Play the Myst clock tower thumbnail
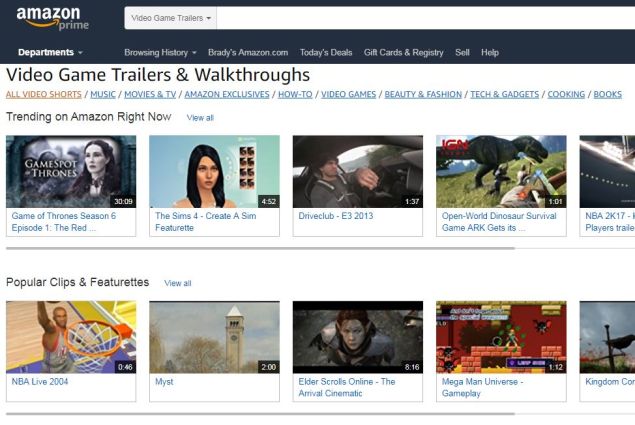This screenshot has height=425, width=635. point(214,337)
